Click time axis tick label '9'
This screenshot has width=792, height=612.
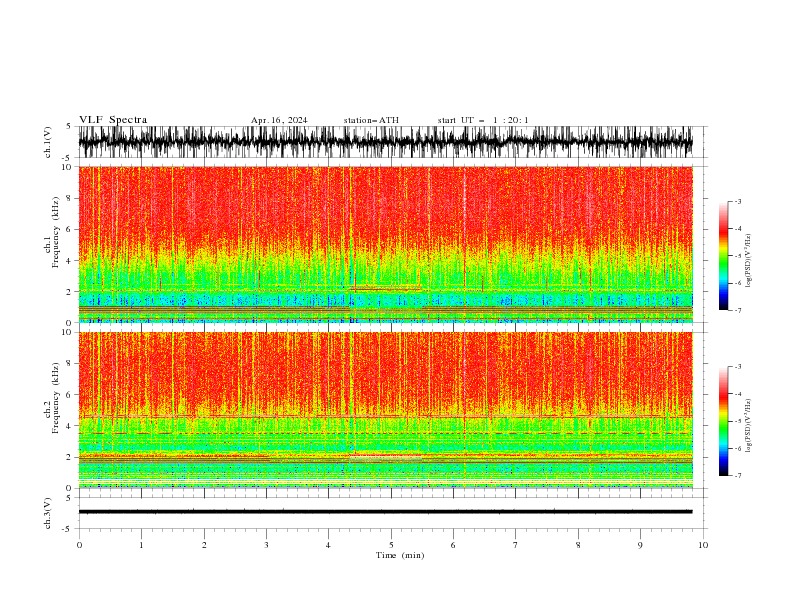(640, 545)
